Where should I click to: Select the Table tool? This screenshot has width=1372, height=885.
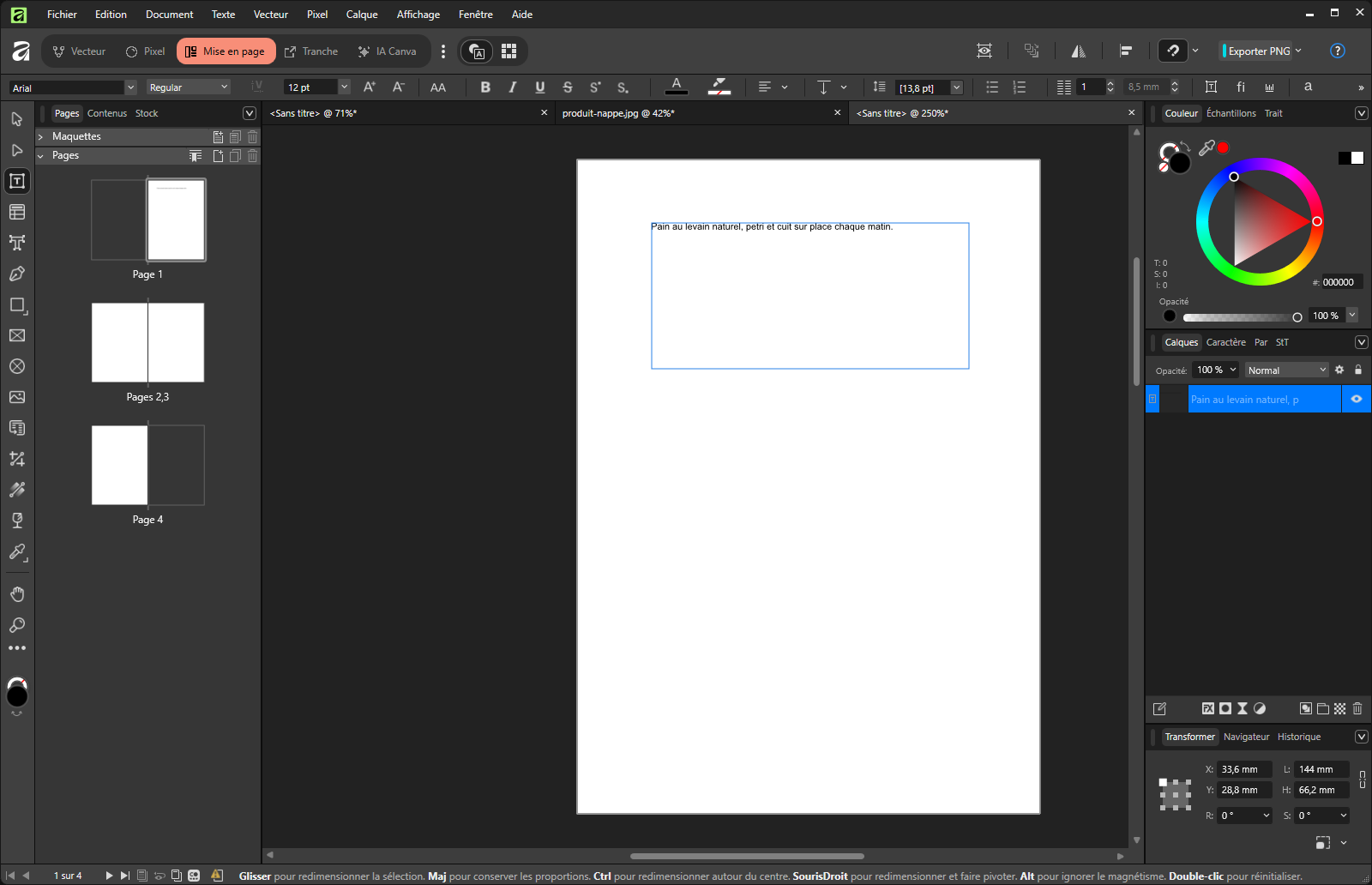[17, 212]
